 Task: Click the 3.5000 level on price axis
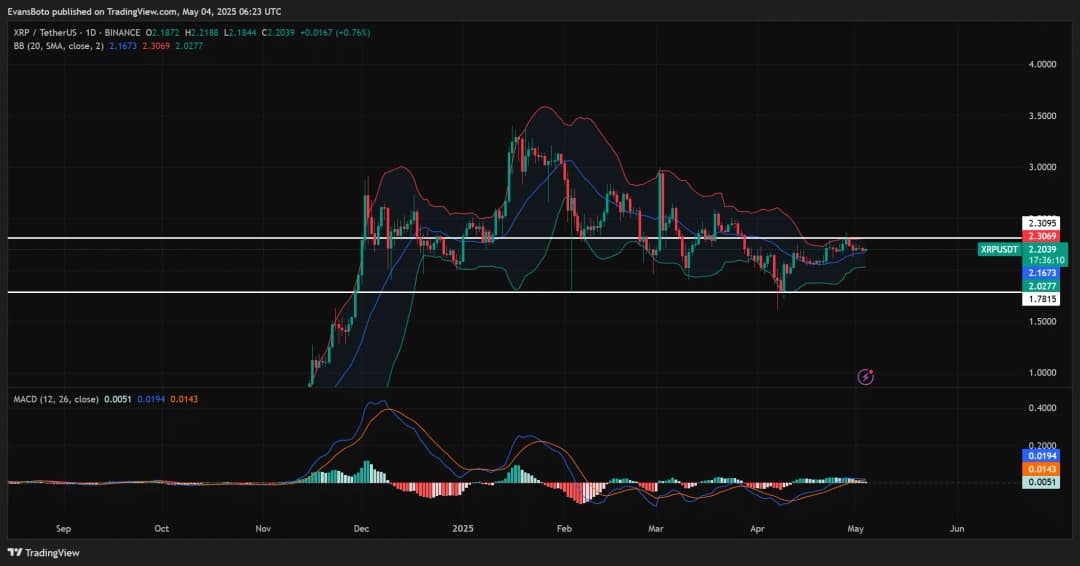1042,116
